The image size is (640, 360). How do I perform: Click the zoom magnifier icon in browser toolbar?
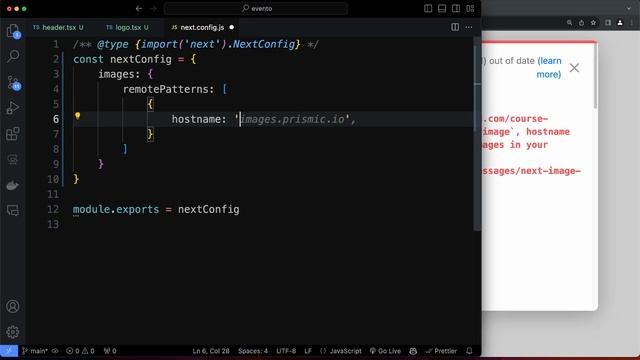pos(569,23)
